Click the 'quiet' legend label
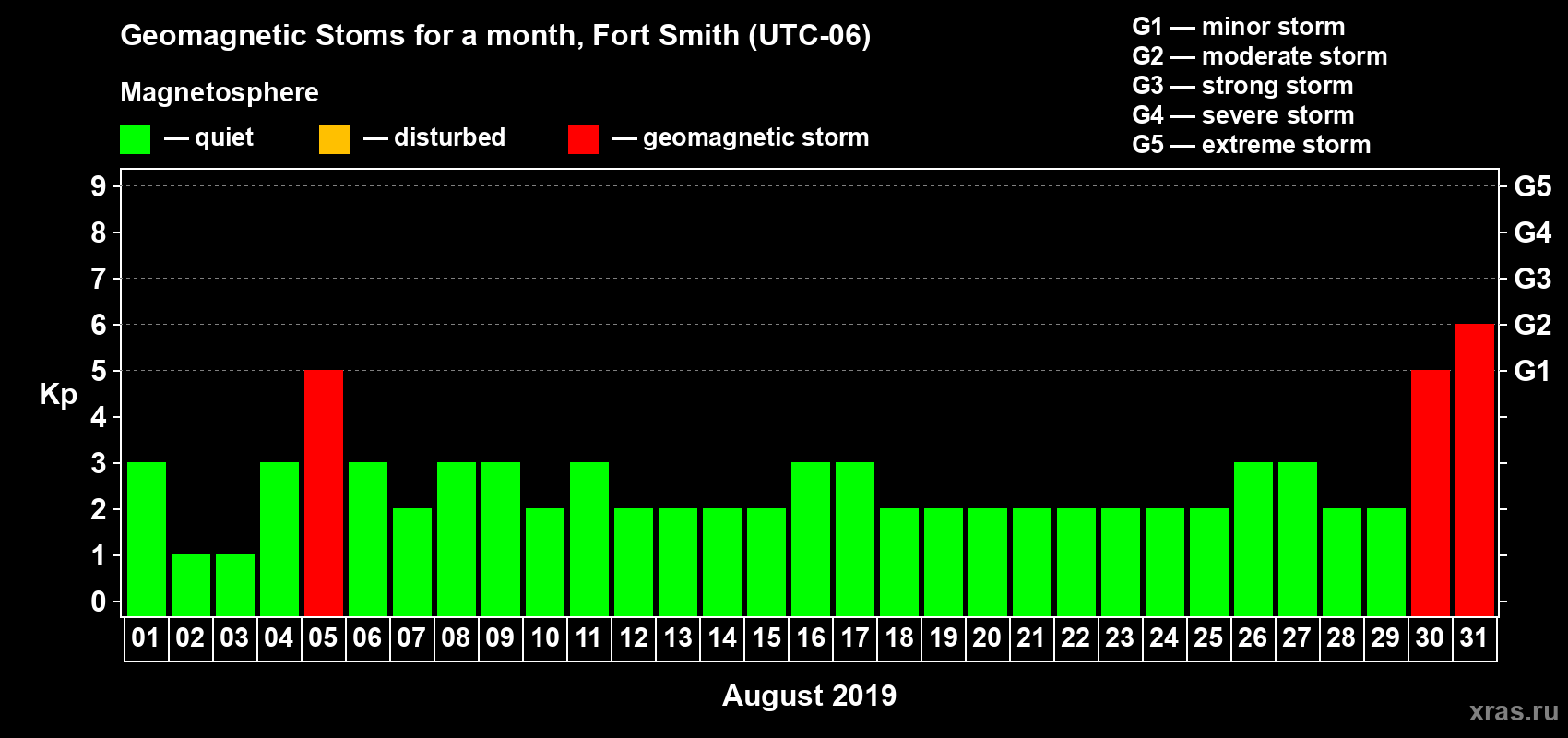 224,137
